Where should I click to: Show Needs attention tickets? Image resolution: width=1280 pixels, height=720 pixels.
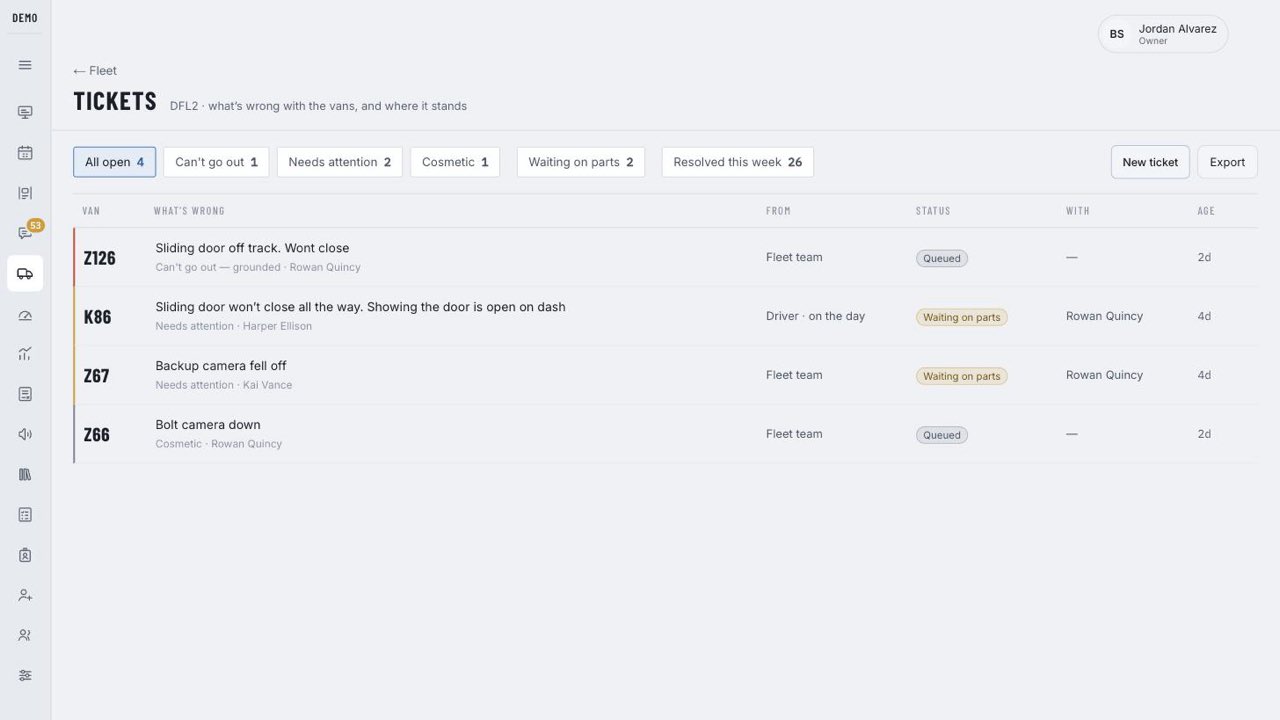pos(339,162)
